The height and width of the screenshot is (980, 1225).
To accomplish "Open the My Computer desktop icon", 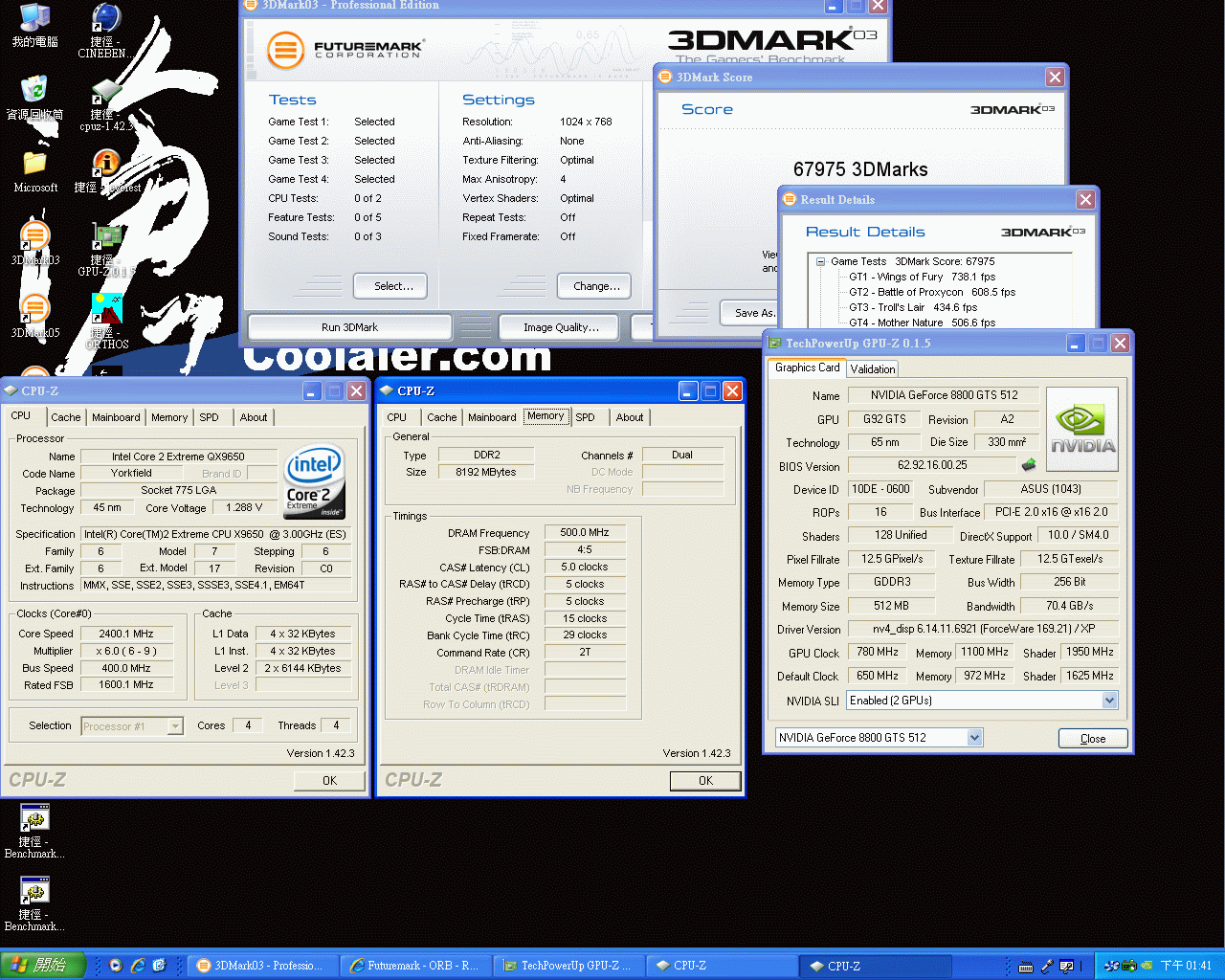I will pos(34,25).
